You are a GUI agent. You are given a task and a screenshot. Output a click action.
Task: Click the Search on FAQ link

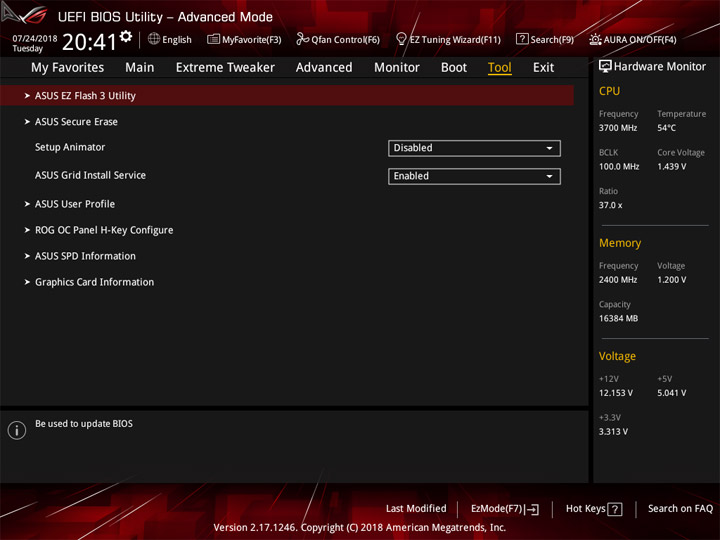pos(680,508)
